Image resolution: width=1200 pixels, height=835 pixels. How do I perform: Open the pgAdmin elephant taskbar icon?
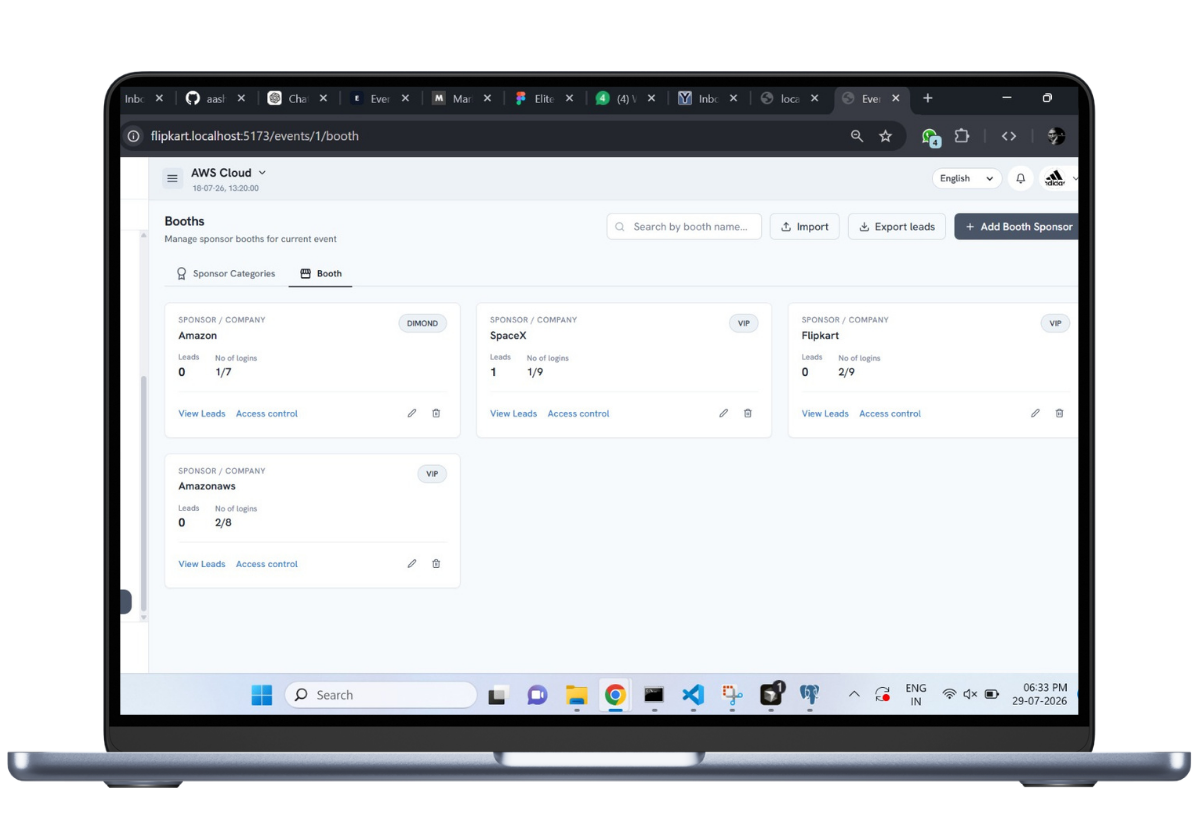(810, 695)
